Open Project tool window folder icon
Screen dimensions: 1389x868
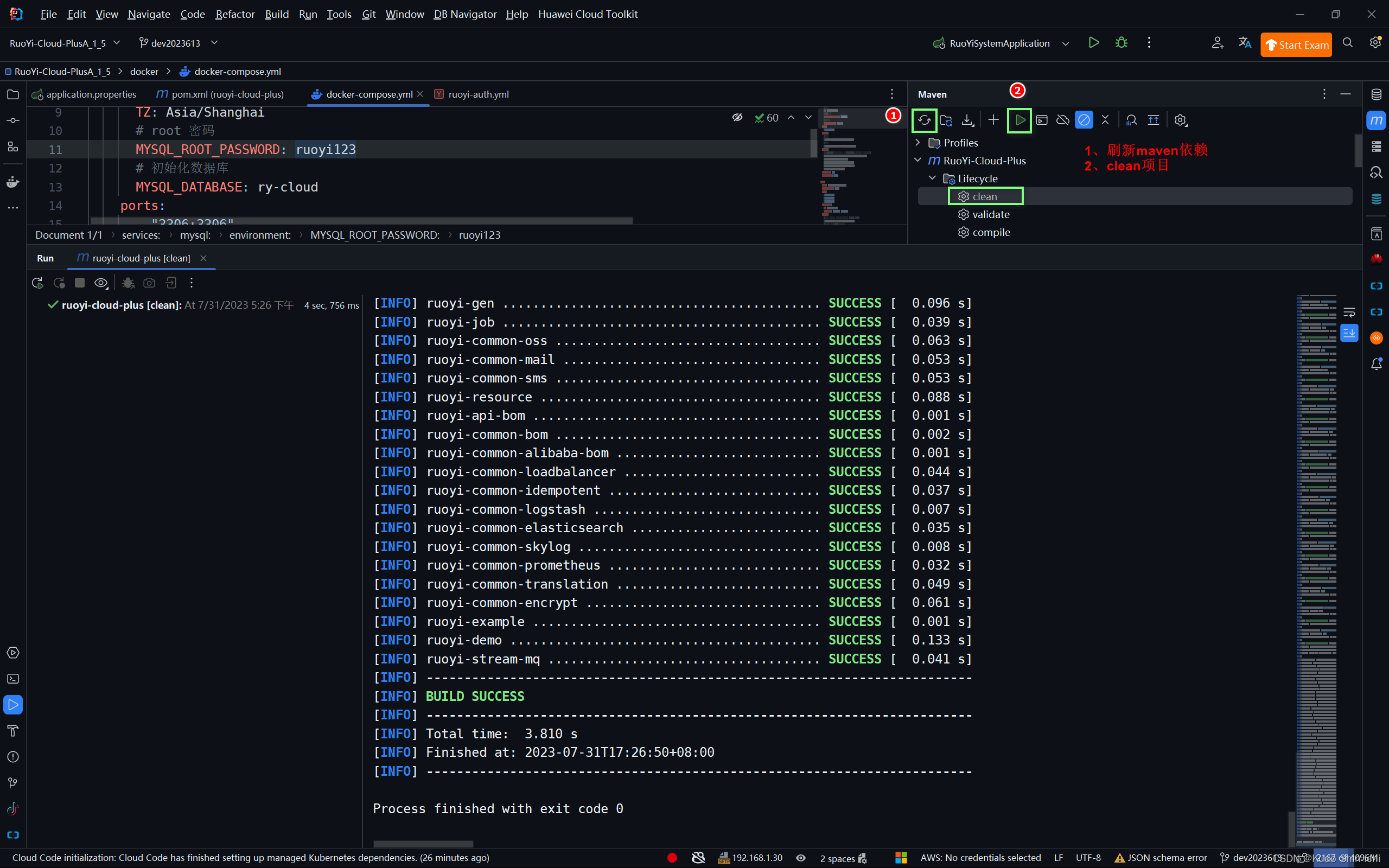pyautogui.click(x=12, y=95)
